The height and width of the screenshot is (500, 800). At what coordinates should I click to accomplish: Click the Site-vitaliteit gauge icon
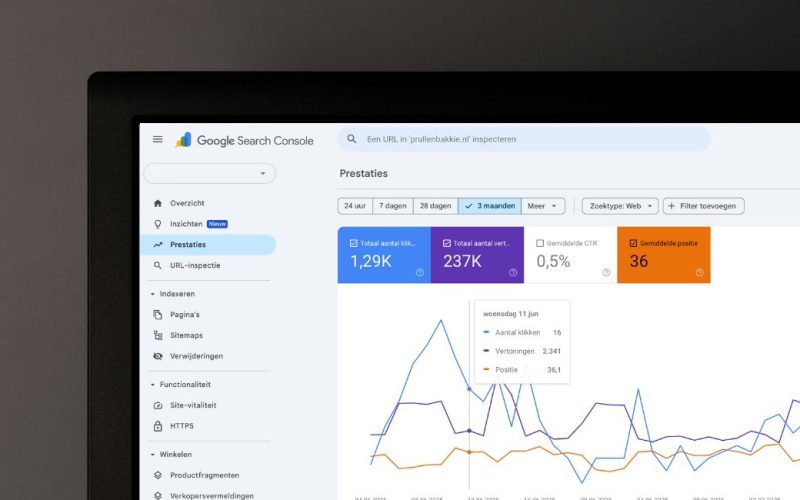pos(158,405)
